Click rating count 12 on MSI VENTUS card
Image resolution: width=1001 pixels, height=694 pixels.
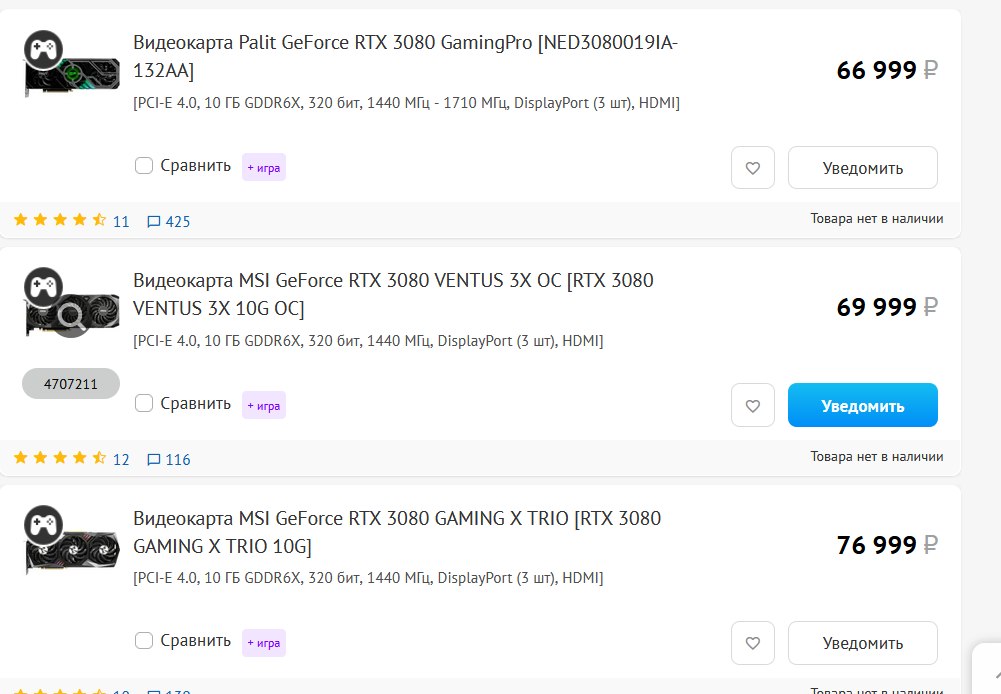(x=121, y=460)
